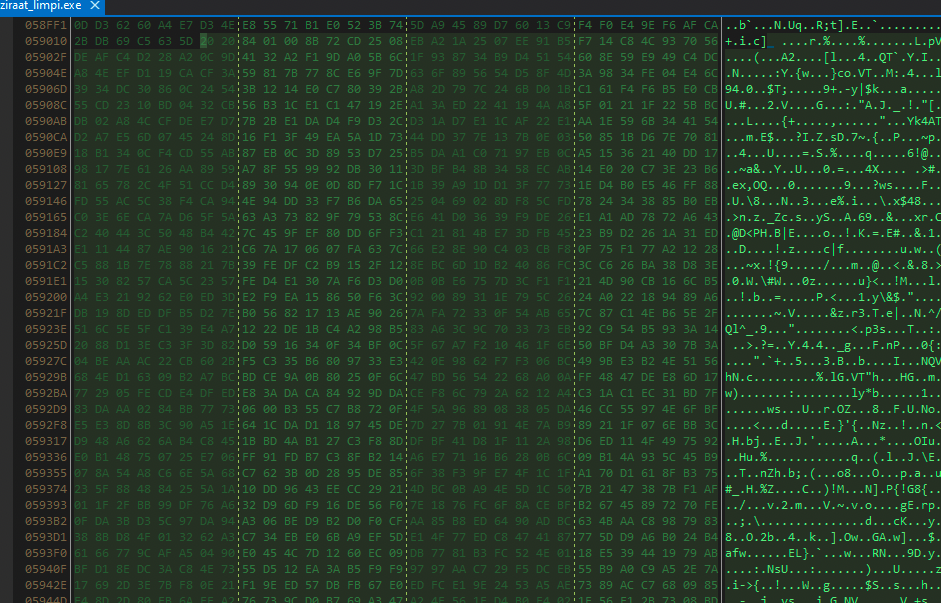The width and height of the screenshot is (941, 603).
Task: Select offset 058FF1 in the address column
Action: [x=46, y=25]
